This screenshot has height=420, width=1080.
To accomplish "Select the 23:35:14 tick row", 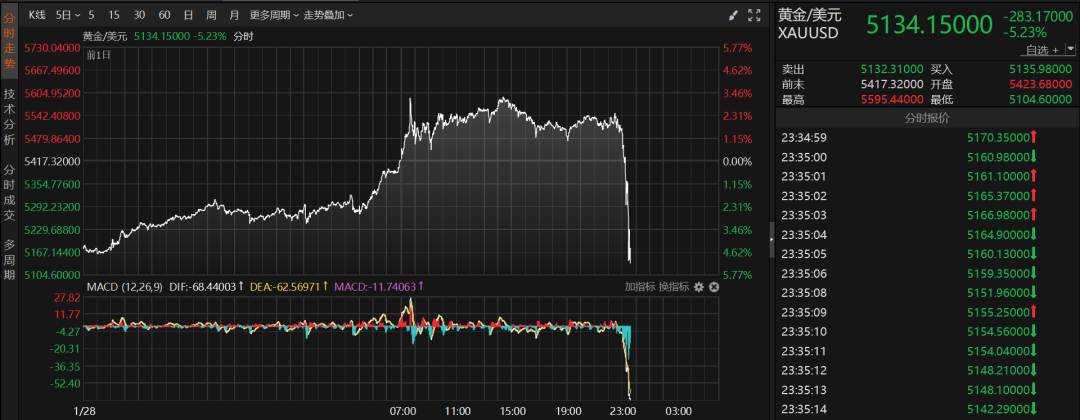I will (927, 408).
